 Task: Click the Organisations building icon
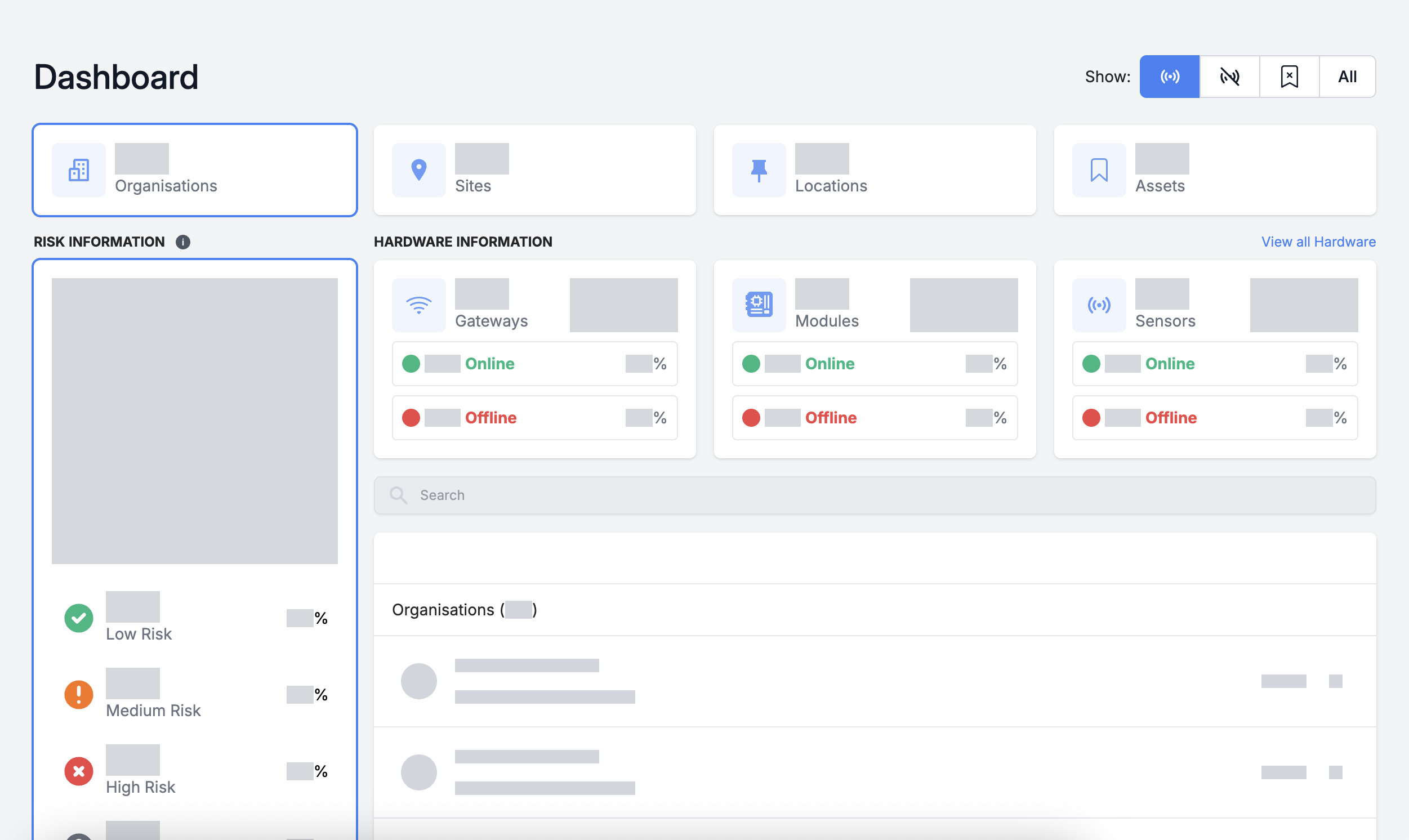pos(79,170)
